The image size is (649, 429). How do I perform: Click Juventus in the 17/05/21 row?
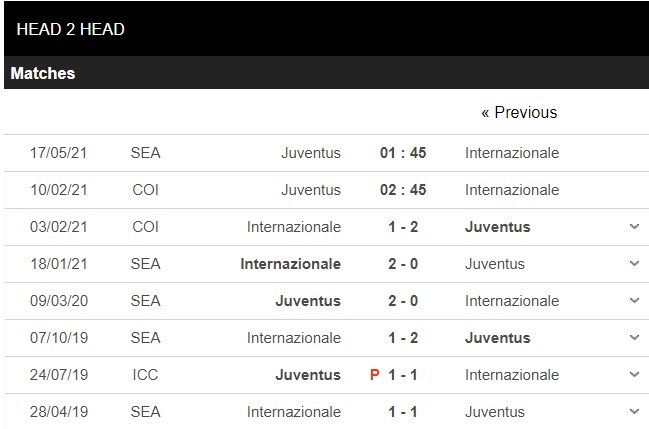[x=311, y=153]
